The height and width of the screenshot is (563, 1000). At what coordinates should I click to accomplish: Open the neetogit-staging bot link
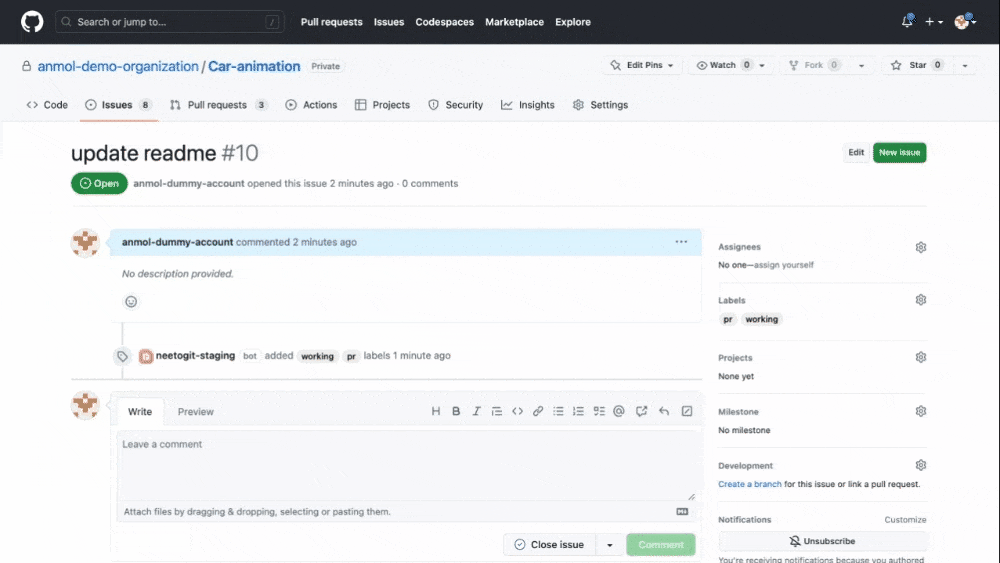(x=195, y=355)
